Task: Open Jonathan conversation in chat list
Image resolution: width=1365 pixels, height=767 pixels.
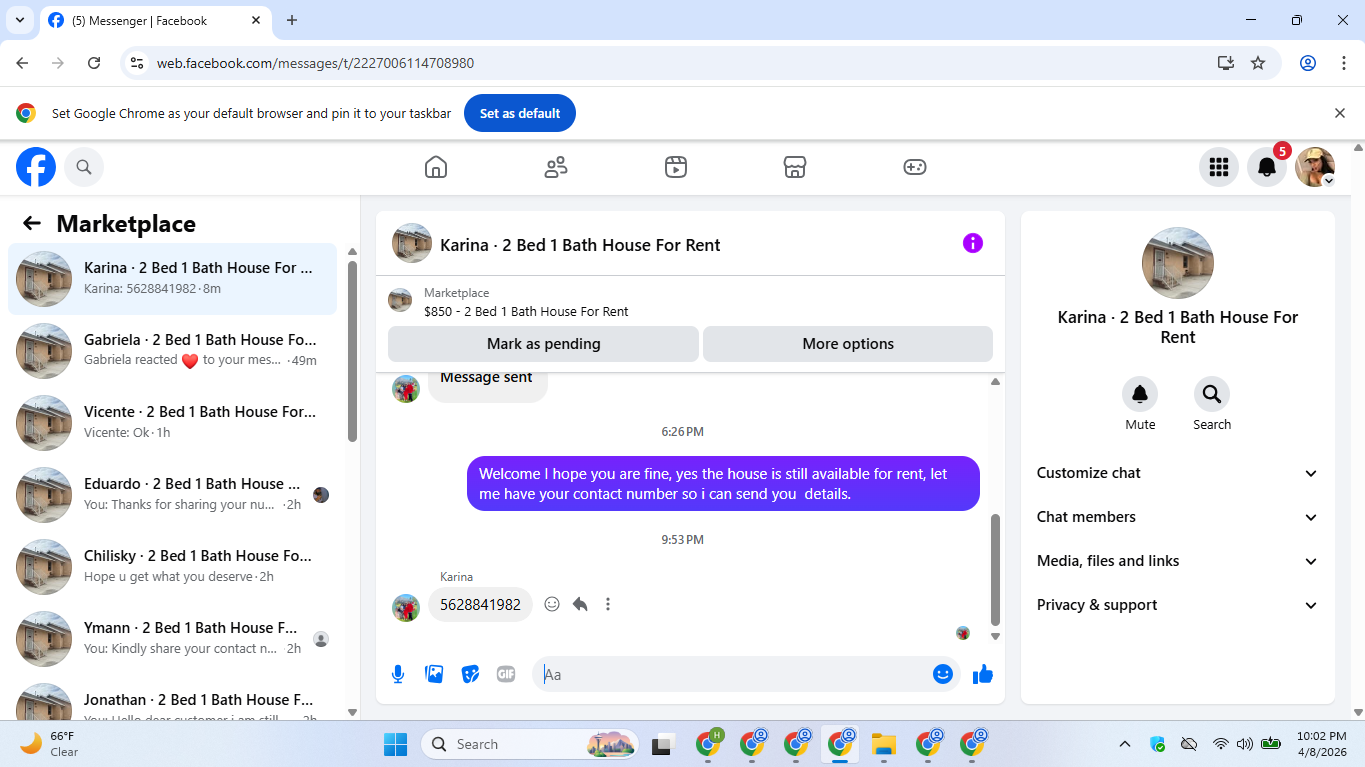Action: pyautogui.click(x=172, y=699)
